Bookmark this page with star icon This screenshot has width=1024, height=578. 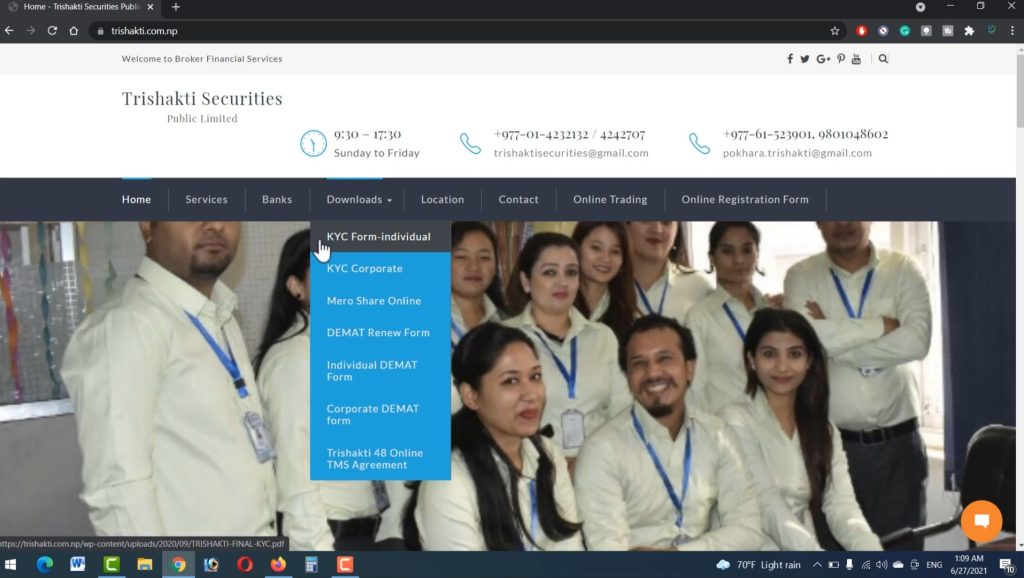[835, 31]
